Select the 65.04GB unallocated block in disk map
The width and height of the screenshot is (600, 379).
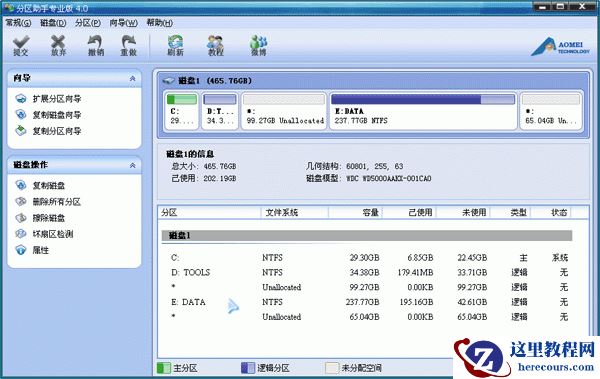(551, 111)
